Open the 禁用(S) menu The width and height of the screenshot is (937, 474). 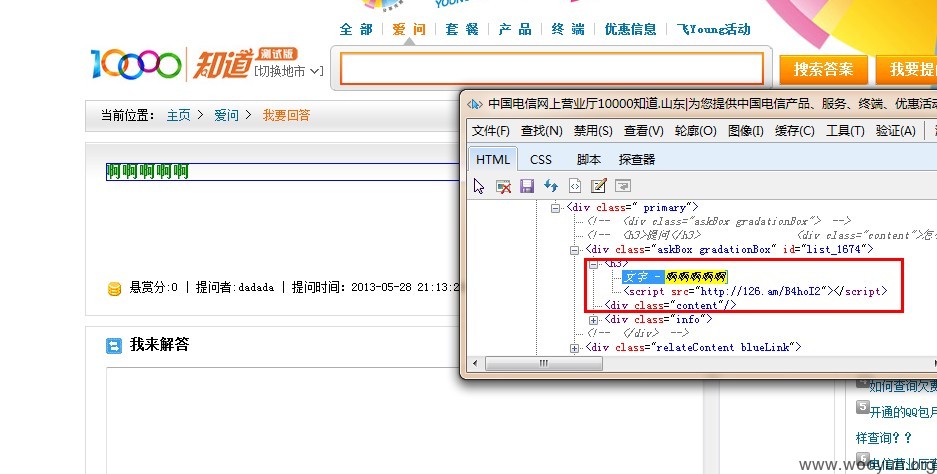[593, 130]
